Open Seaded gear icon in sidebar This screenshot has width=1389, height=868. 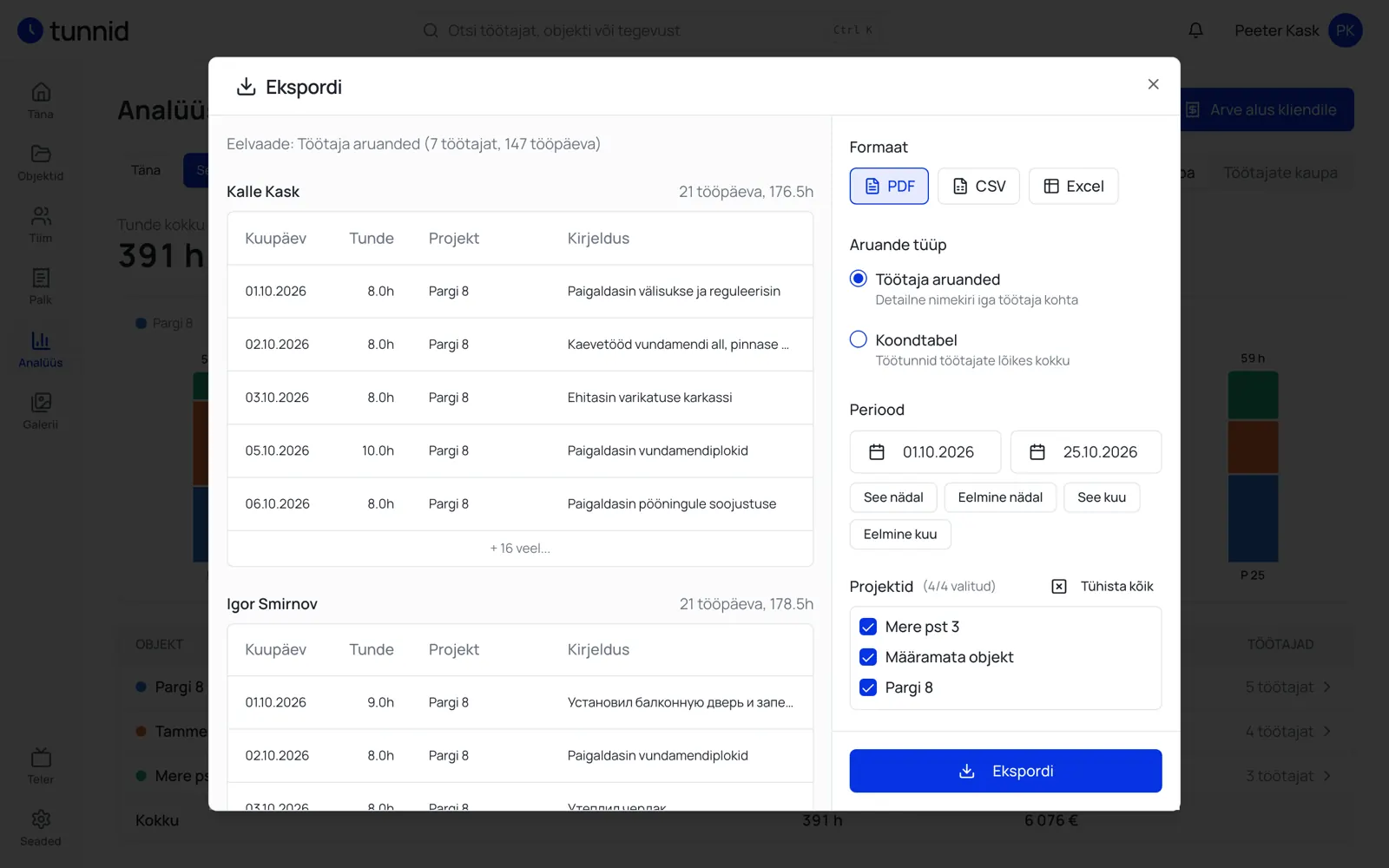pyautogui.click(x=41, y=819)
